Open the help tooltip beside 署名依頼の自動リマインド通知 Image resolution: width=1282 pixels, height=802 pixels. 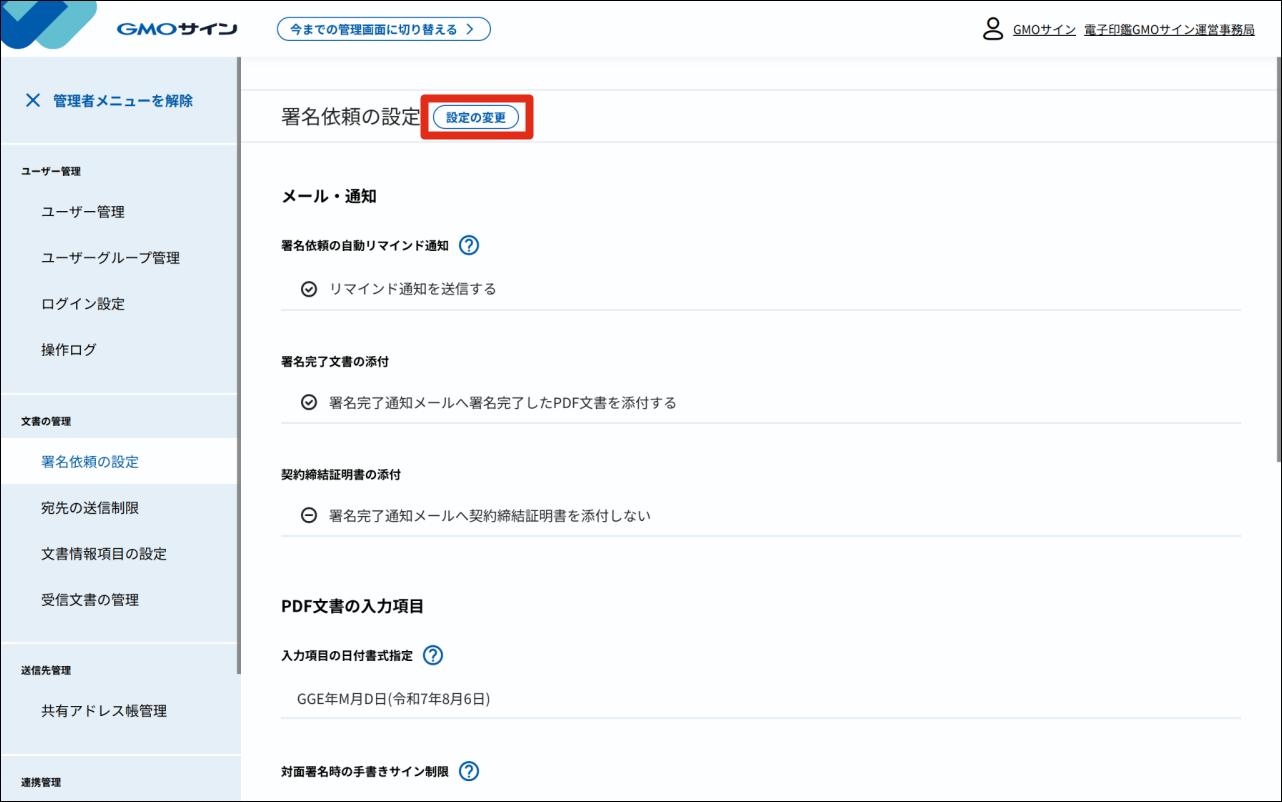469,244
